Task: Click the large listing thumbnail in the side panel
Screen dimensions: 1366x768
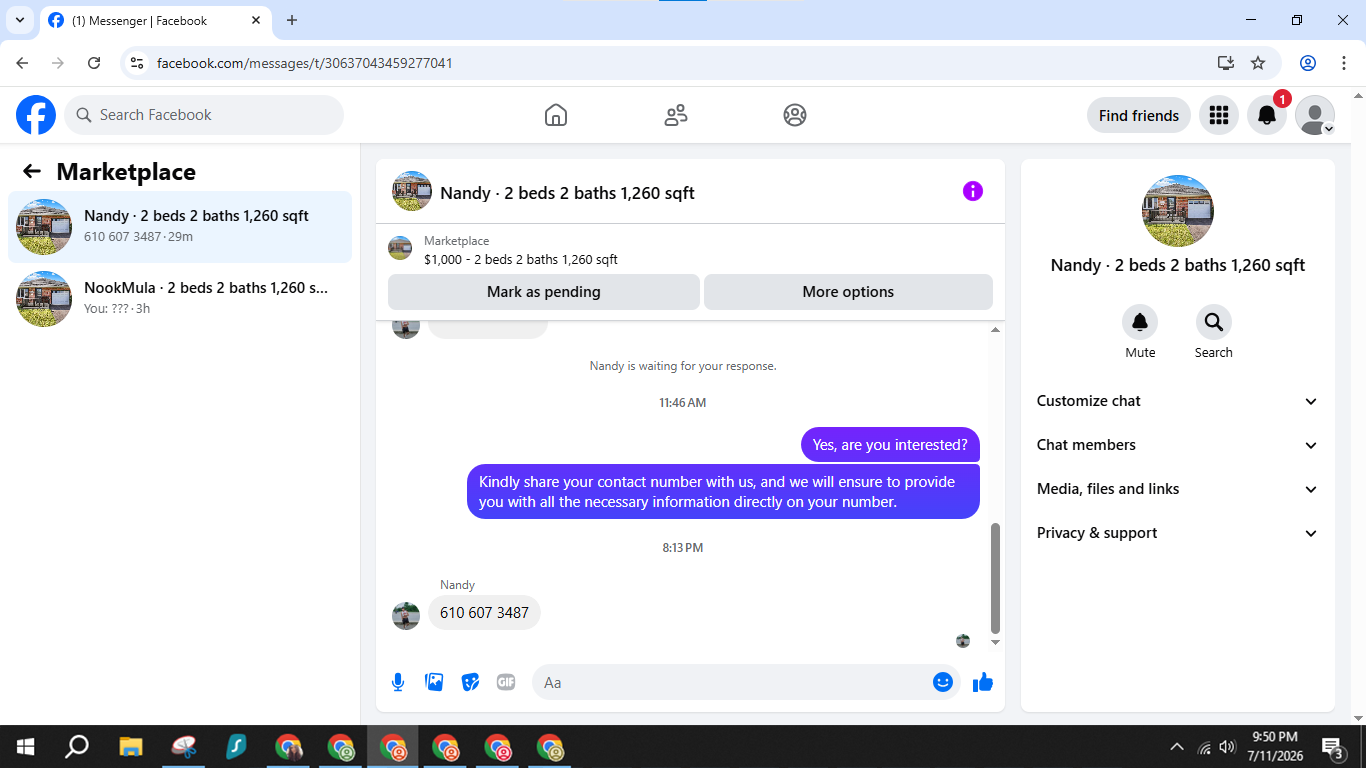Action: point(1178,211)
